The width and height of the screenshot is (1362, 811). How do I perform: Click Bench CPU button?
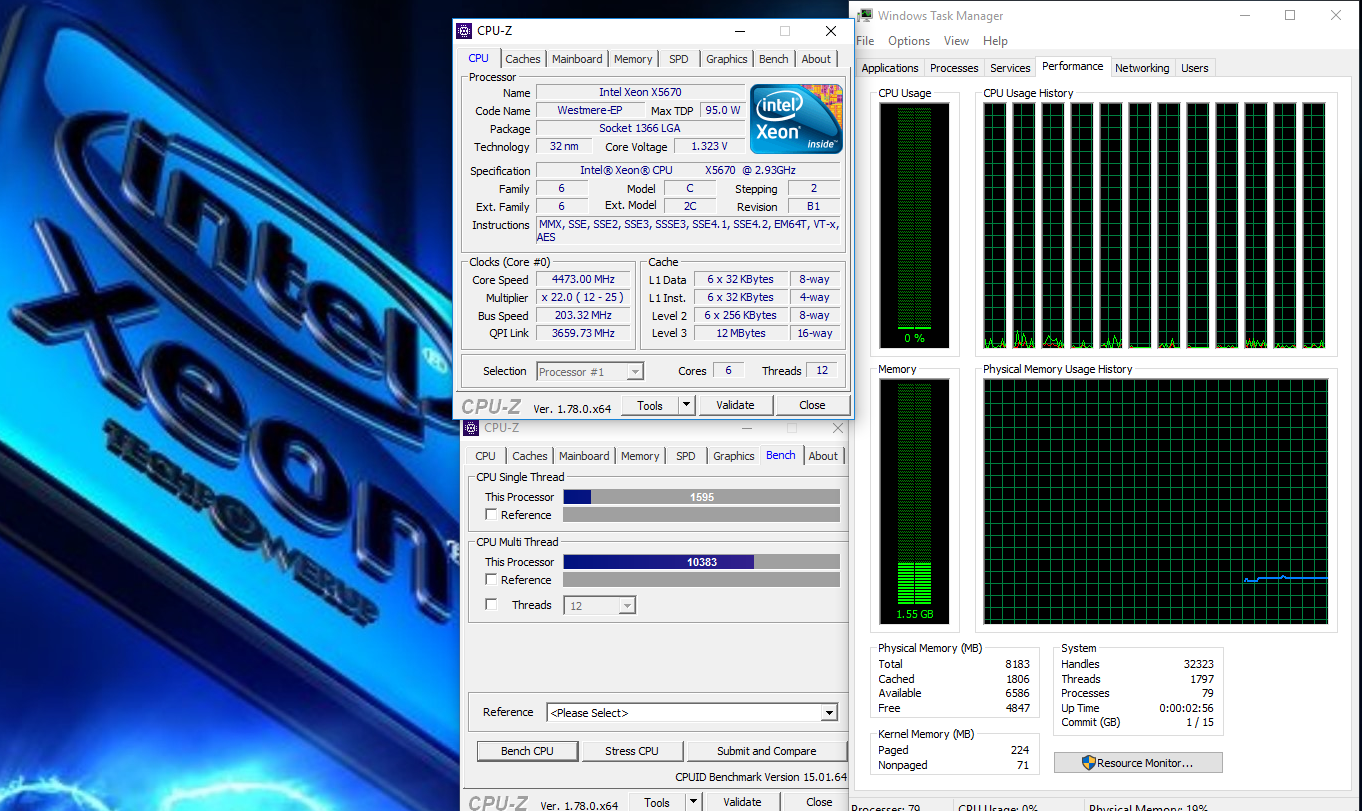[527, 751]
